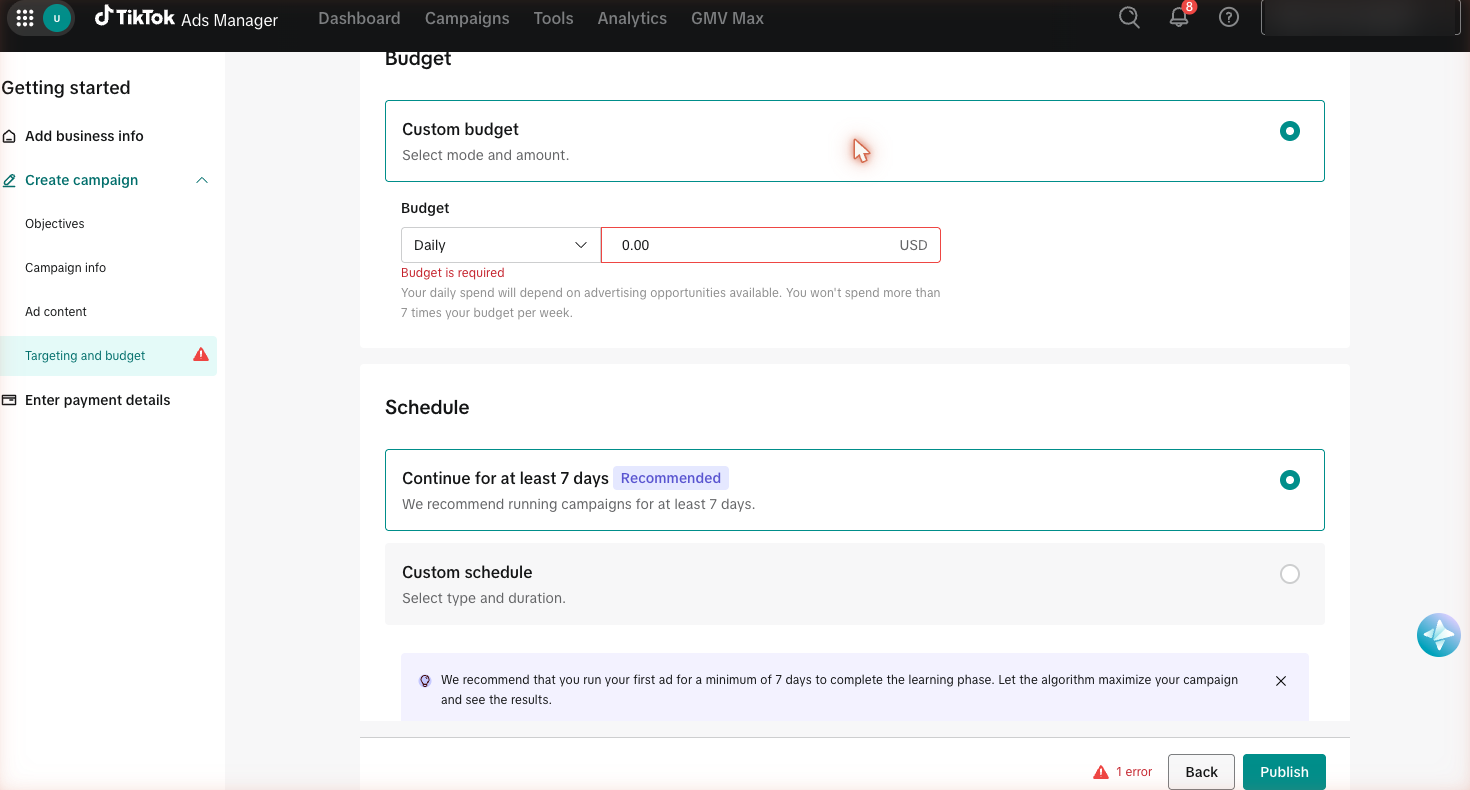
Task: Select the Custom budget radio button
Action: pyautogui.click(x=1290, y=131)
